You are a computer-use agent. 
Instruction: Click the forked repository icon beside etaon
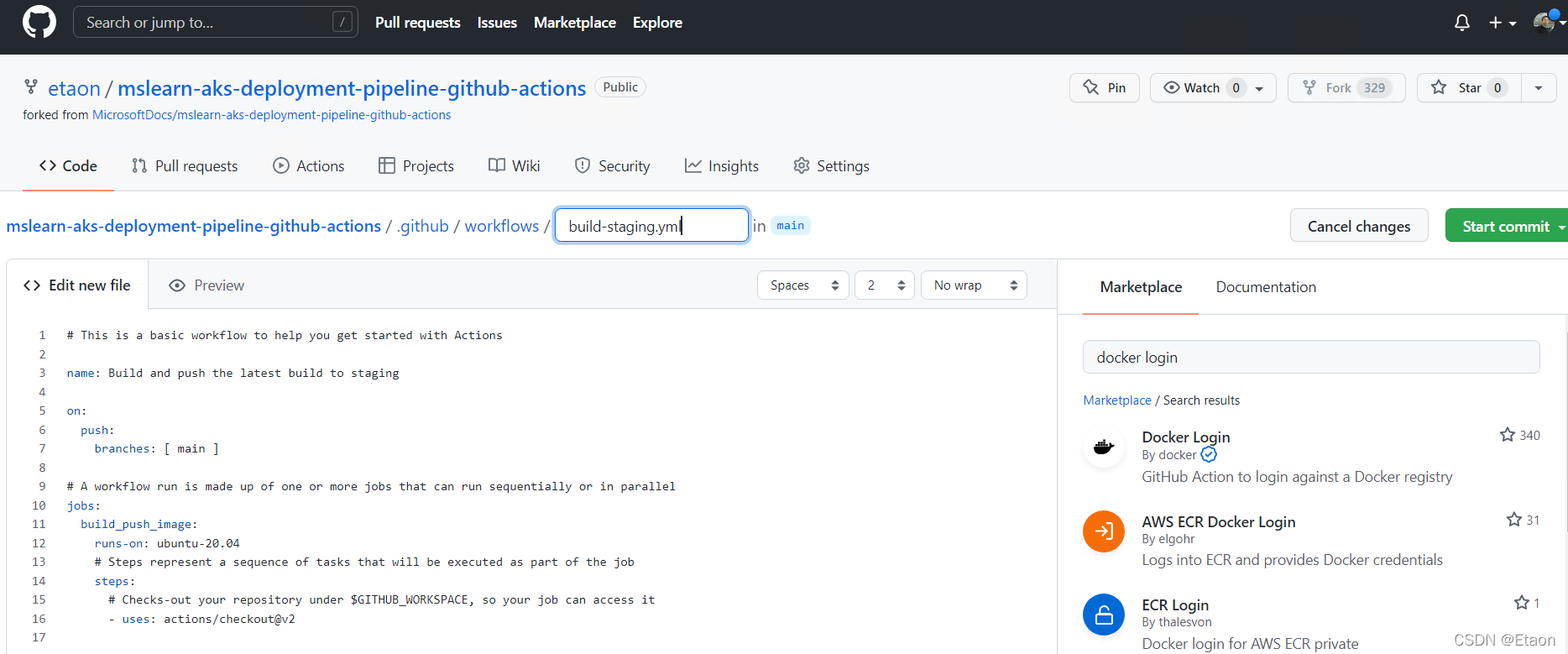[x=31, y=86]
